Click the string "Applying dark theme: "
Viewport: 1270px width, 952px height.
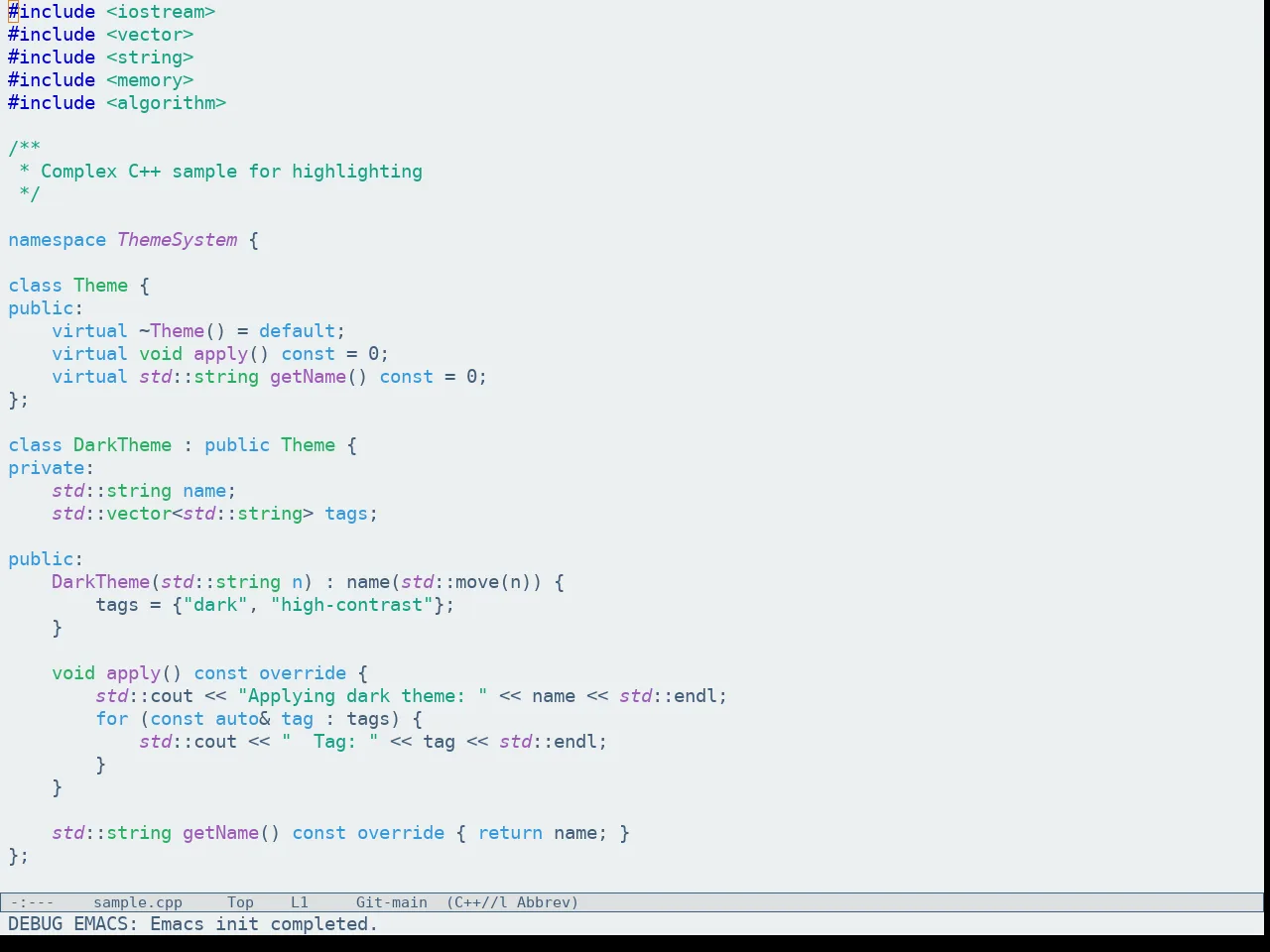[363, 696]
